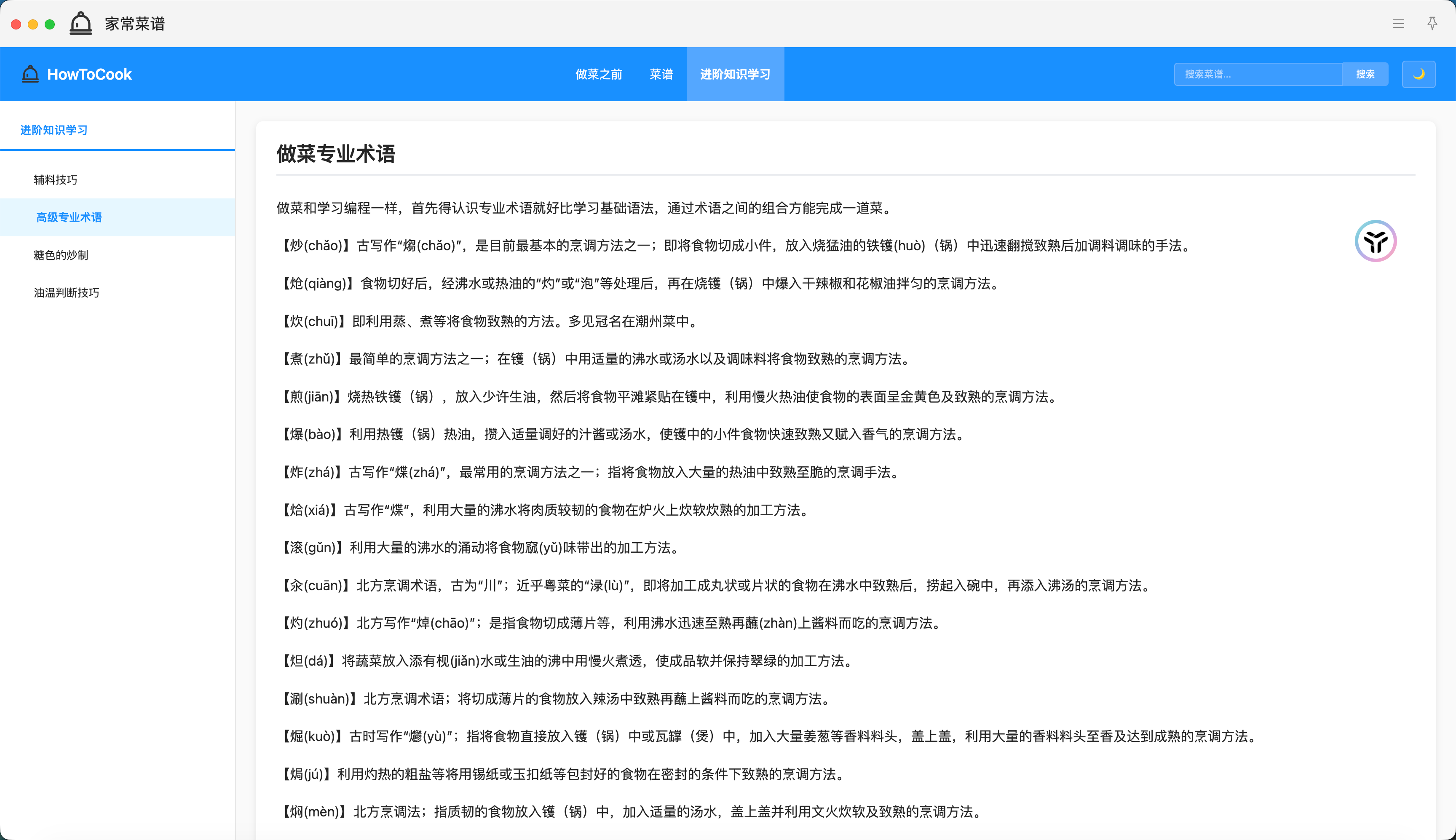Screen dimensions: 1456x840
Task: Switch to the 菜谱 nav tab
Action: click(661, 74)
